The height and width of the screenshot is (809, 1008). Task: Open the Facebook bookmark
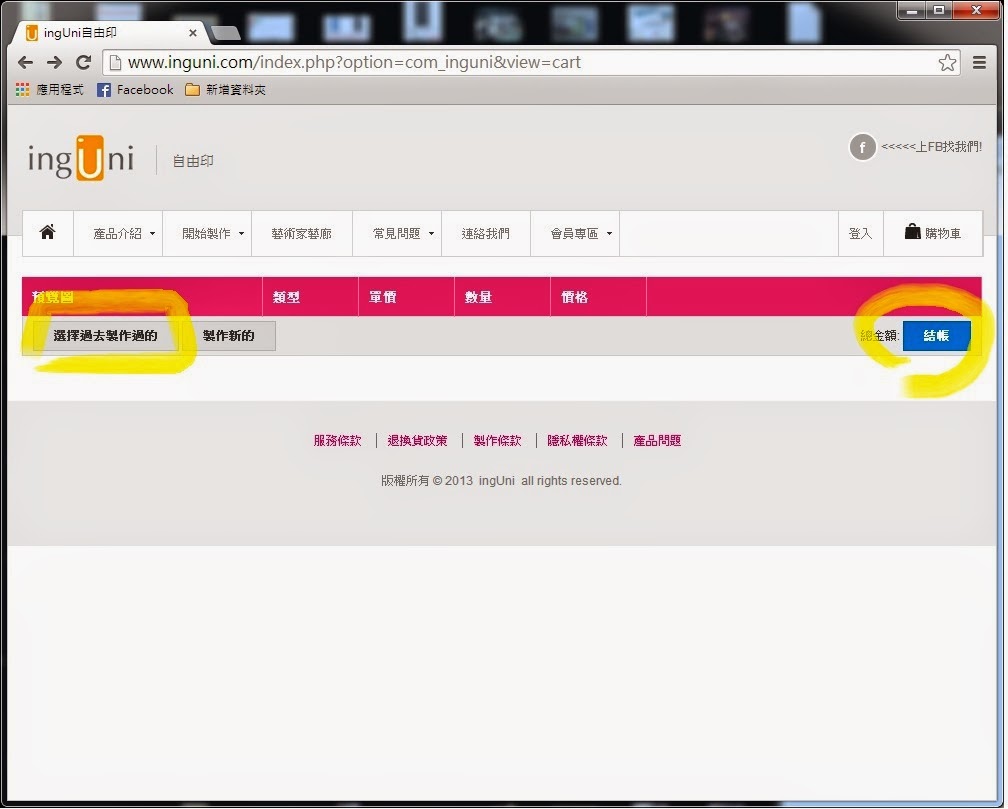[136, 89]
